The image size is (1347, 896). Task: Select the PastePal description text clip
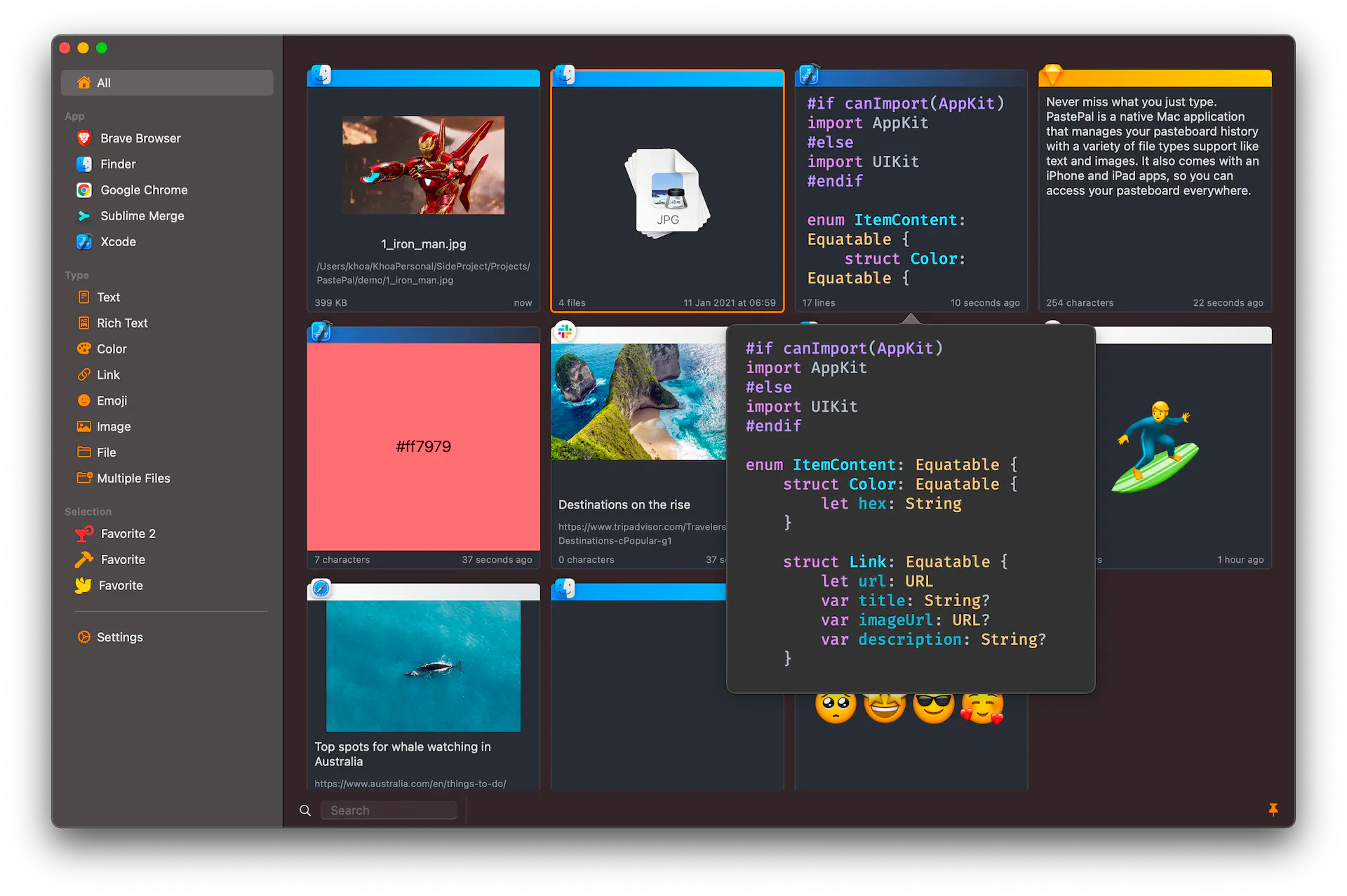[1155, 191]
